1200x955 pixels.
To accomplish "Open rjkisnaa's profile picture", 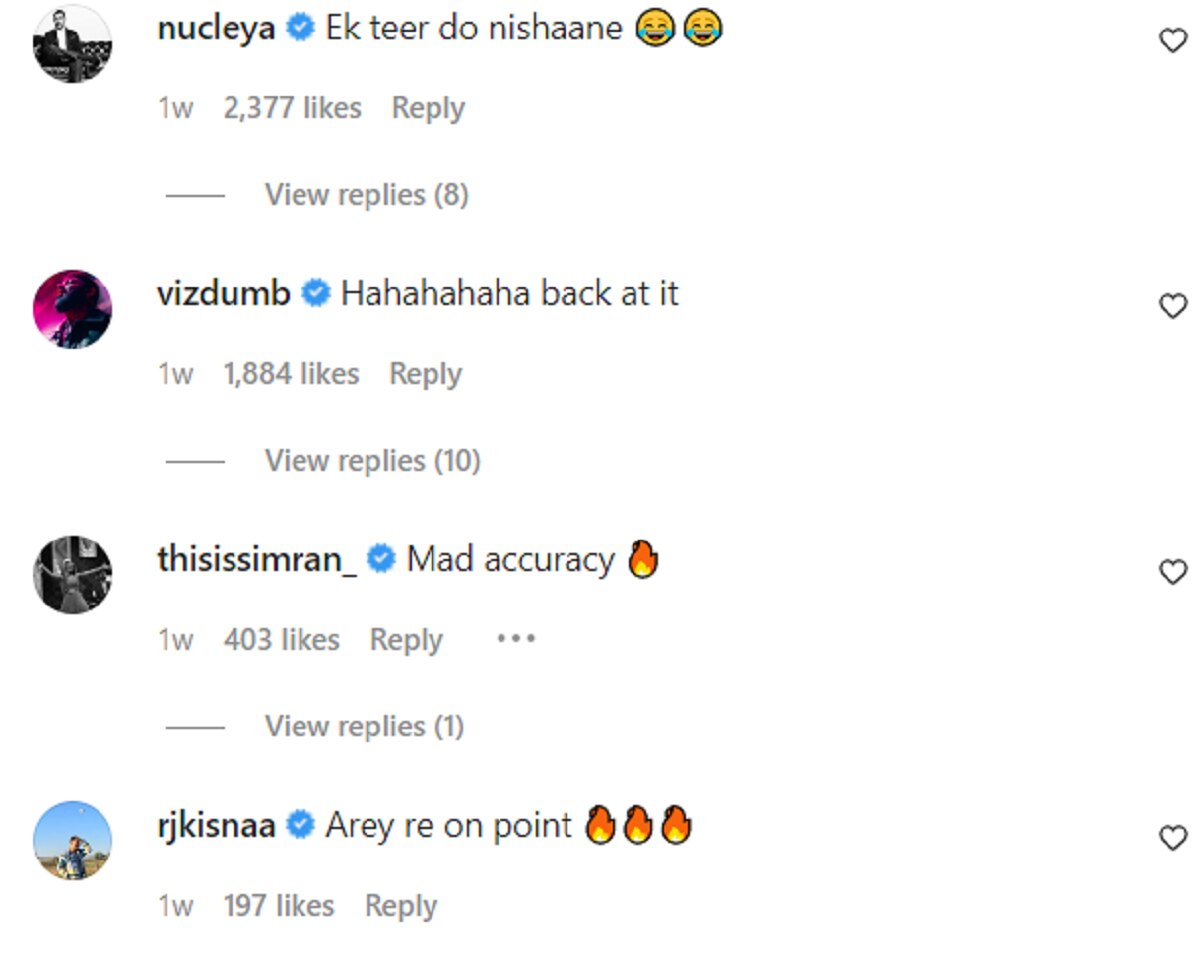I will [72, 840].
